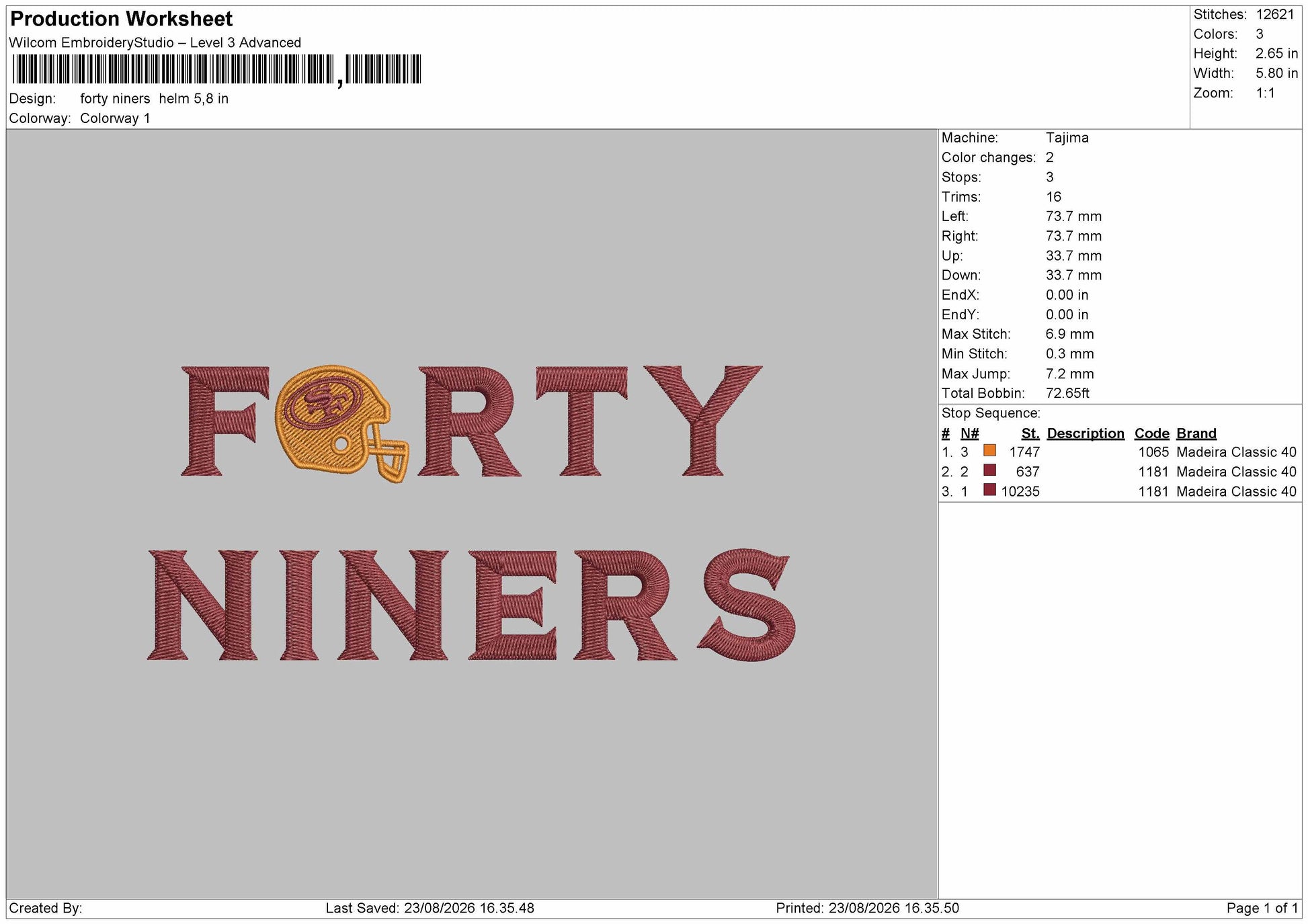Click the 'Printed' timestamp in the footer

(867, 909)
